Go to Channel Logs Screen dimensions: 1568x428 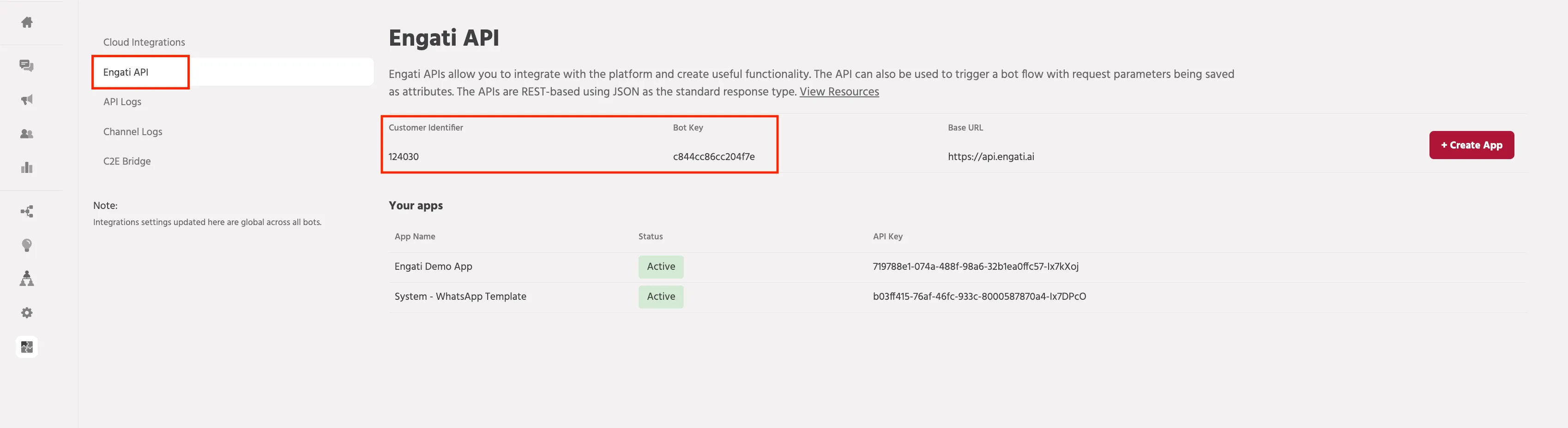coord(133,131)
